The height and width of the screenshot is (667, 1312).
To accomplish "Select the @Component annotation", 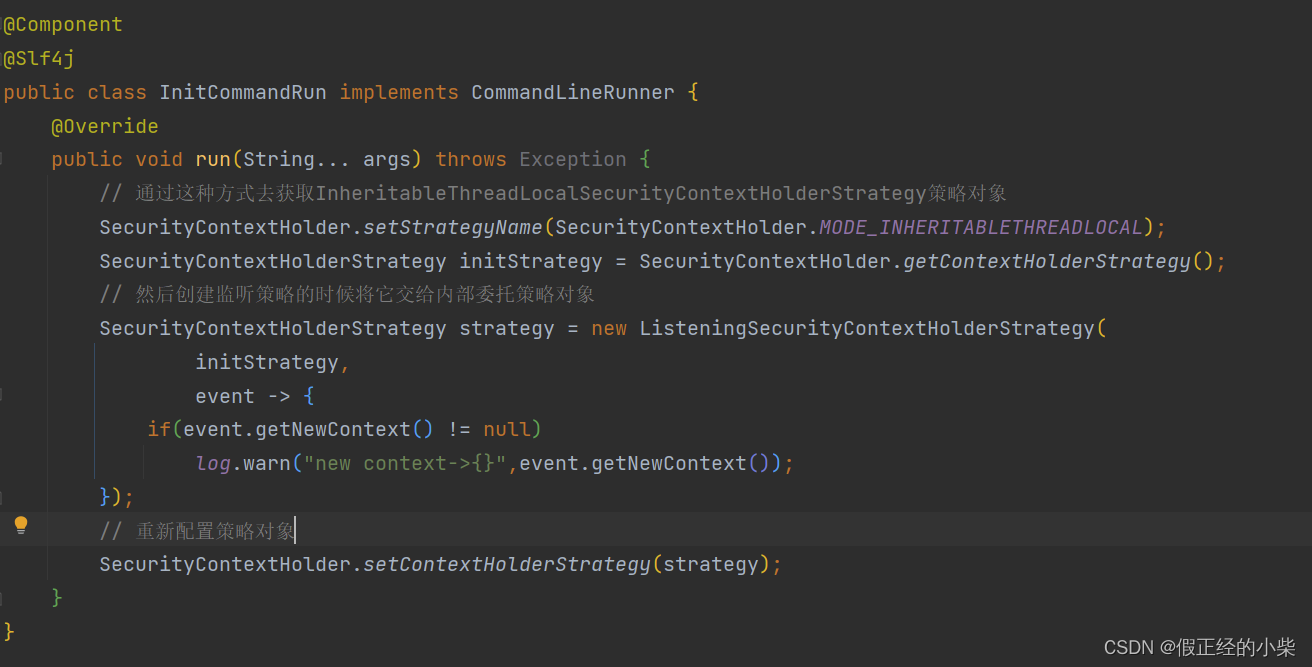I will point(62,24).
